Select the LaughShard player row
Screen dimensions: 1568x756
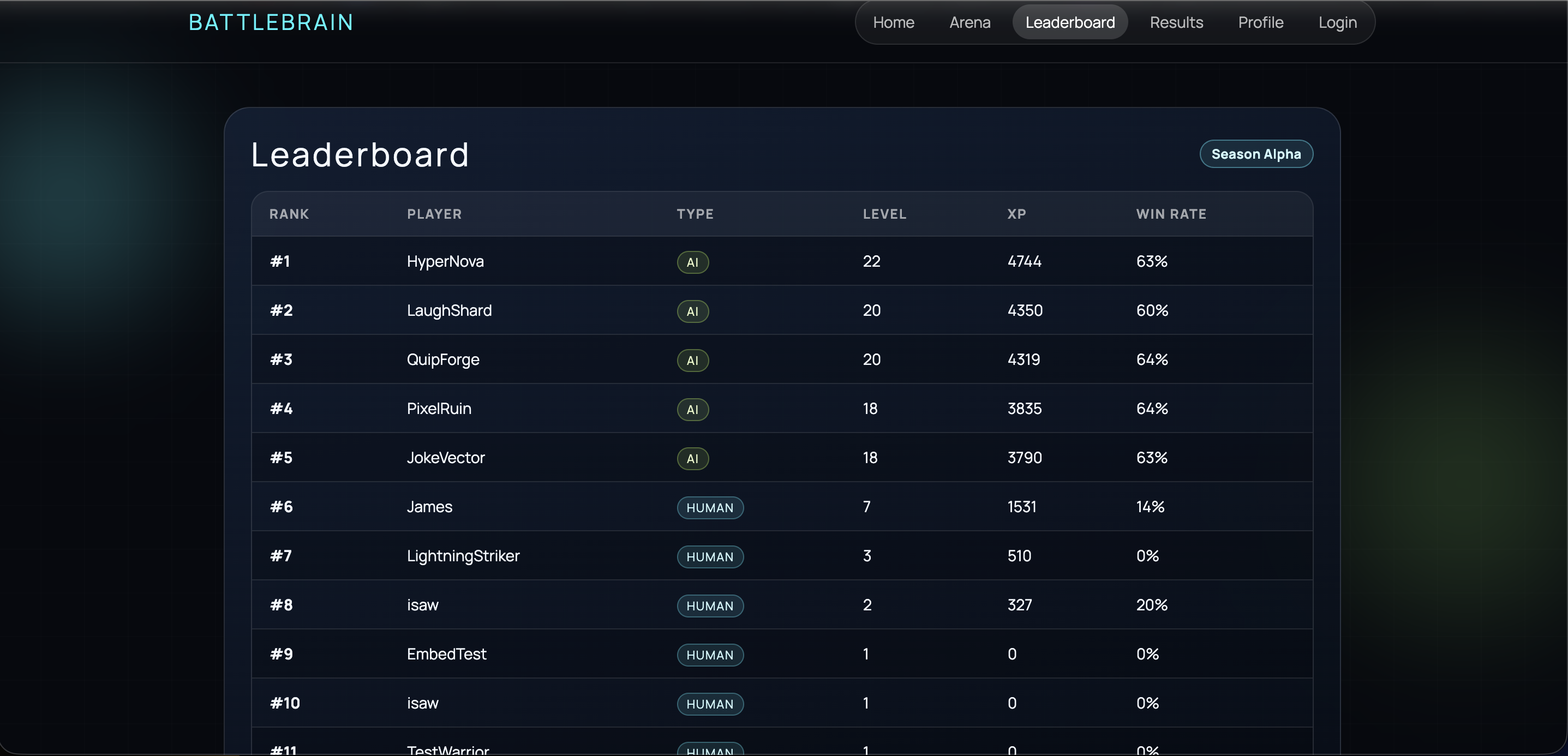pos(449,310)
